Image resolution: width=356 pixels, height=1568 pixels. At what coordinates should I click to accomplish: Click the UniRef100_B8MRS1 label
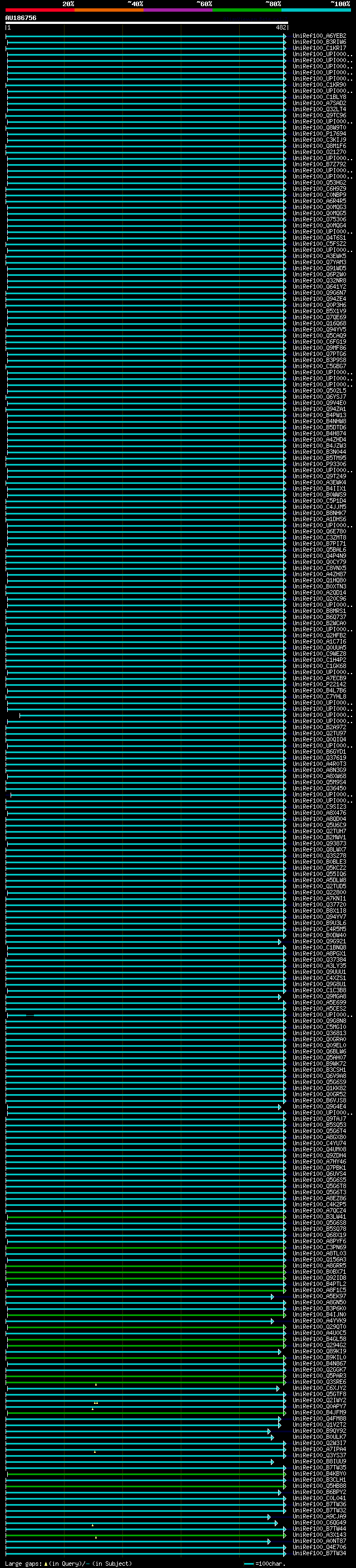point(319,611)
